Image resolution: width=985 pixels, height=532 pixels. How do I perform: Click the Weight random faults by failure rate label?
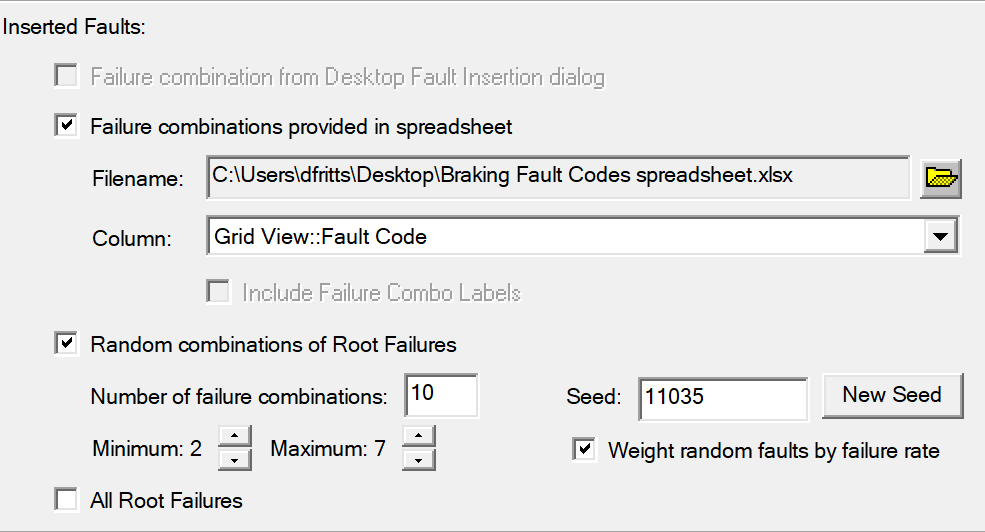(773, 450)
